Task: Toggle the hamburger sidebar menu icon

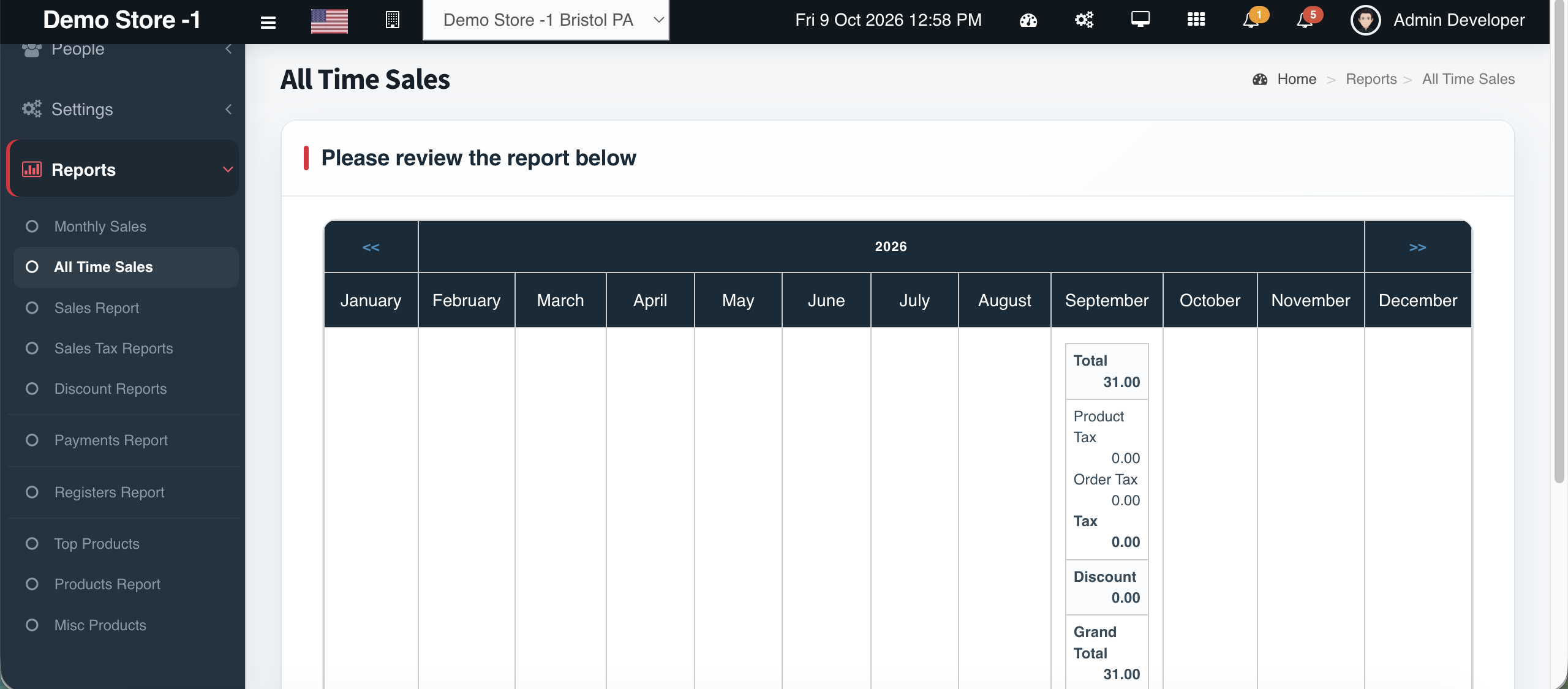Action: coord(268,22)
